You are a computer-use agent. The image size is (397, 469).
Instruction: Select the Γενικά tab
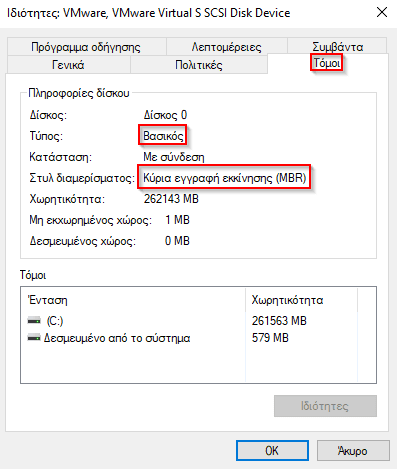point(68,64)
